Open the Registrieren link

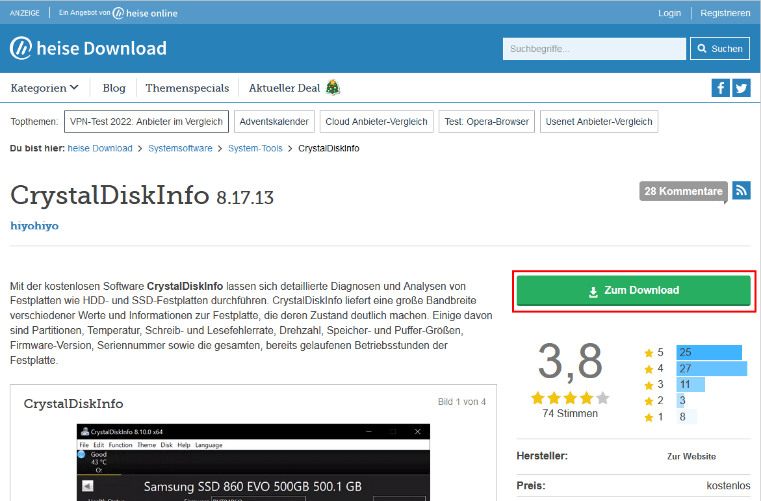point(725,13)
